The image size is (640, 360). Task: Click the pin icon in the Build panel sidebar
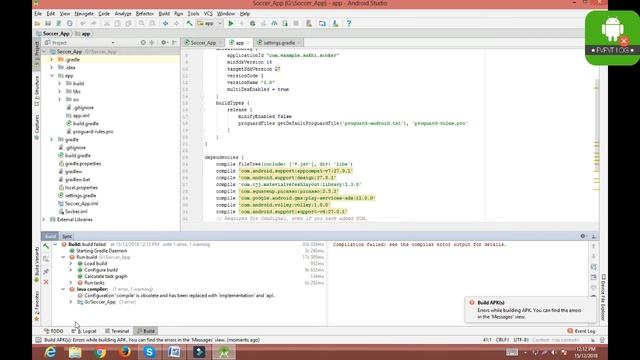pyautogui.click(x=46, y=271)
